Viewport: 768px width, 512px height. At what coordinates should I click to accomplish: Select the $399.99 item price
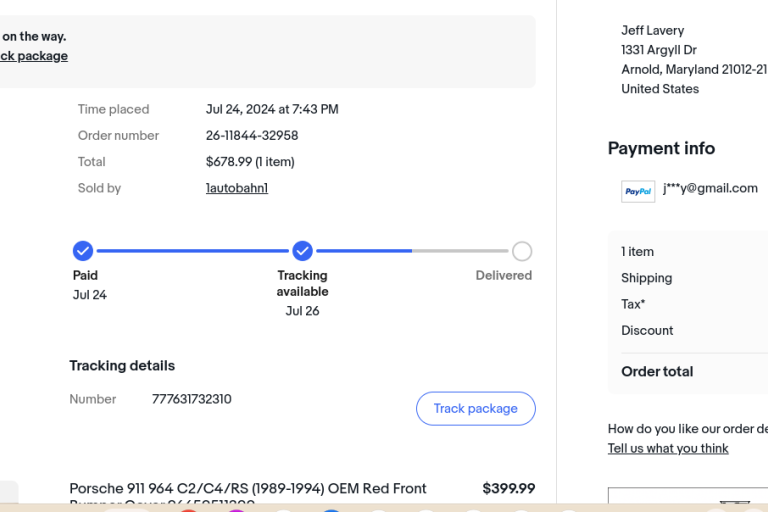point(508,489)
